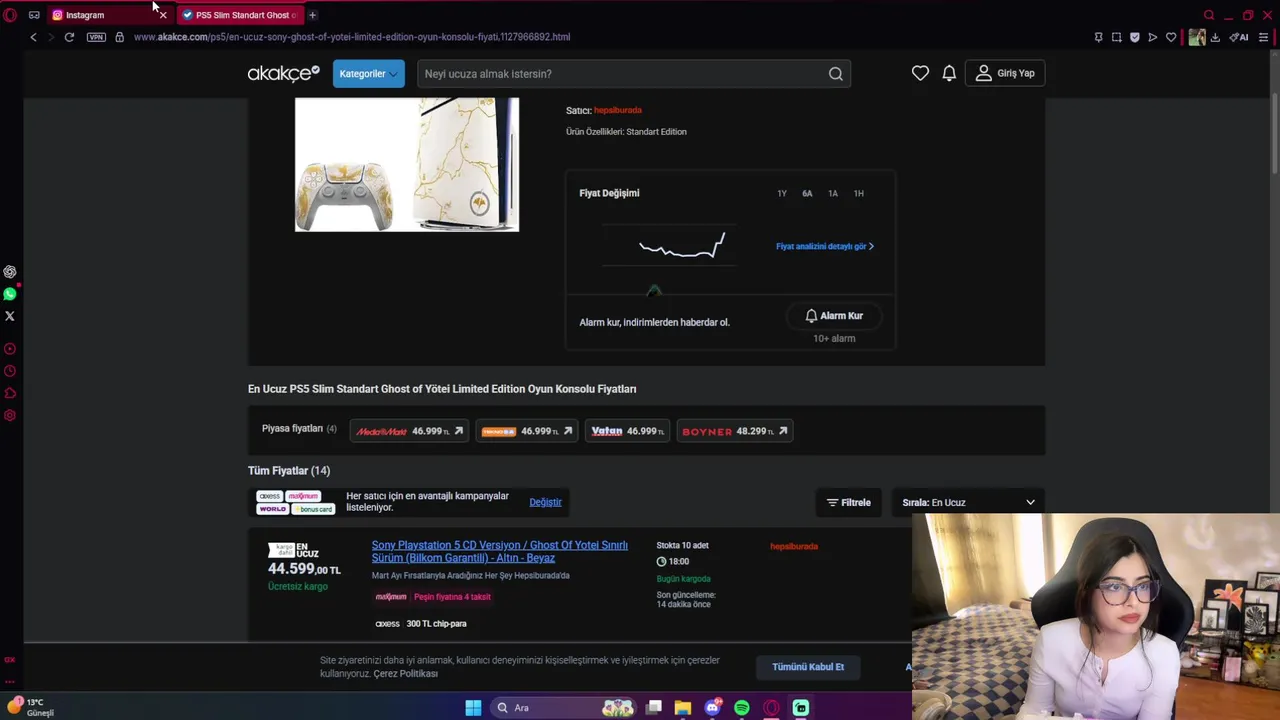This screenshot has width=1280, height=720.
Task: Click the search magnifier icon
Action: 836,73
